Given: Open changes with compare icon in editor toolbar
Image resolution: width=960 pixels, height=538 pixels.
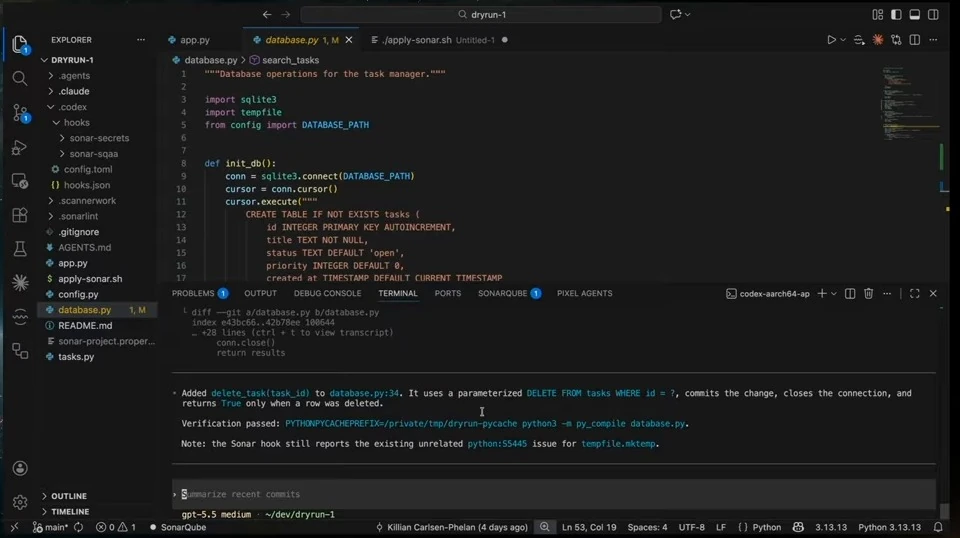Looking at the screenshot, I should (896, 40).
